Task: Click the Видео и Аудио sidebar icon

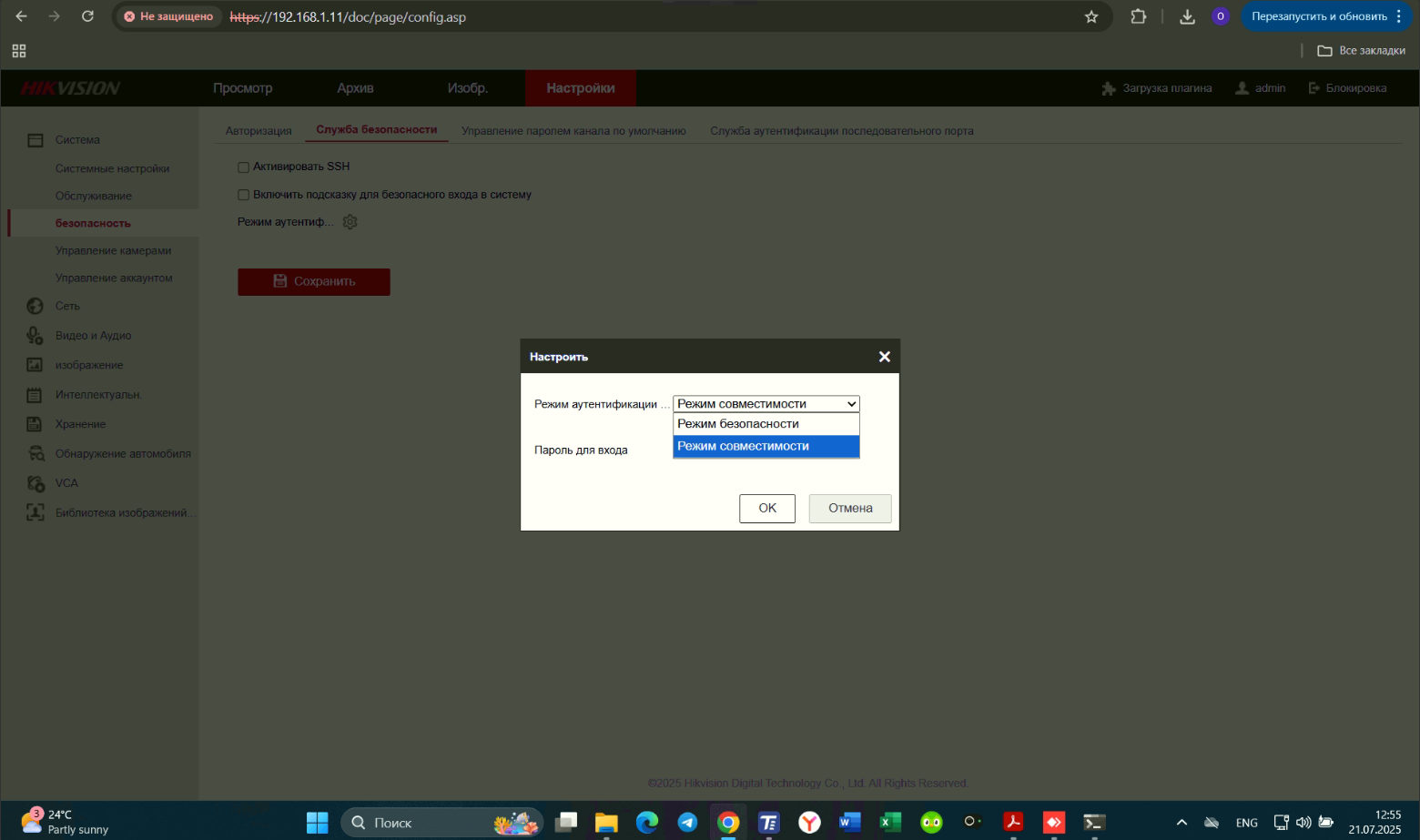Action: pyautogui.click(x=35, y=336)
